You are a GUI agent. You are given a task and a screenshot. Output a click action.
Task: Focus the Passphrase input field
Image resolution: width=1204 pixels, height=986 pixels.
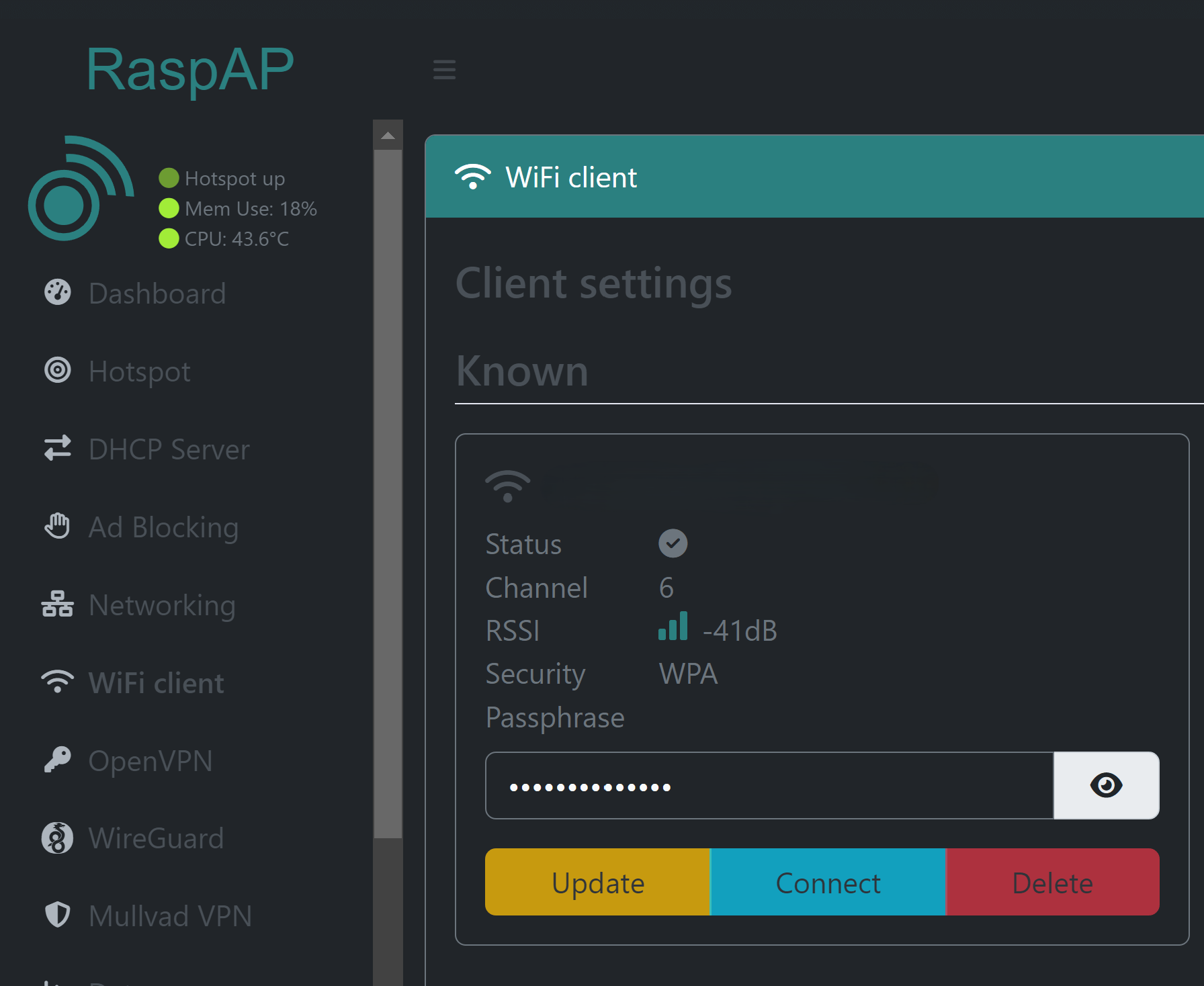[769, 785]
